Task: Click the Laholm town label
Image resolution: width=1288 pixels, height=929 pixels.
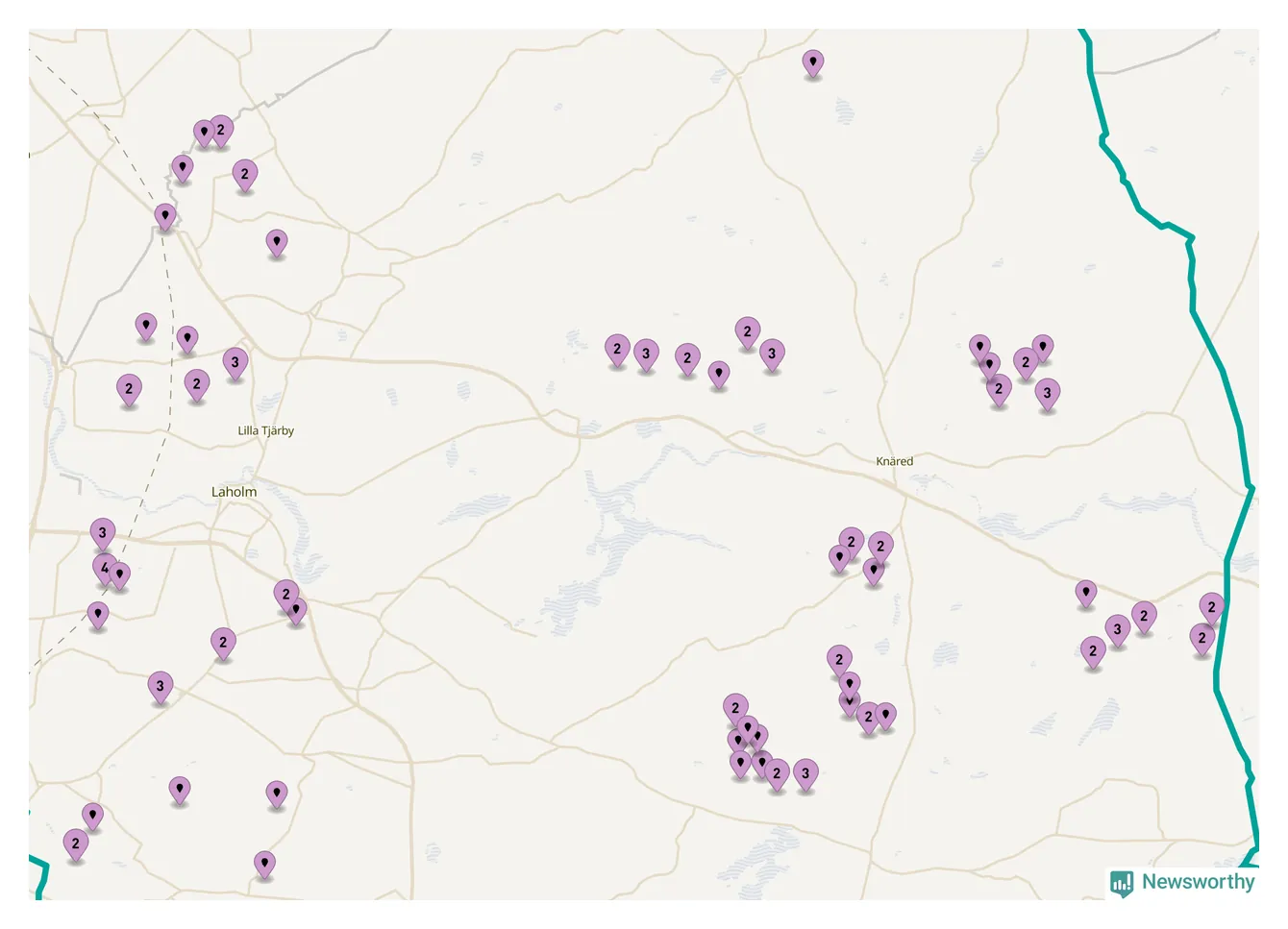Action: tap(235, 492)
